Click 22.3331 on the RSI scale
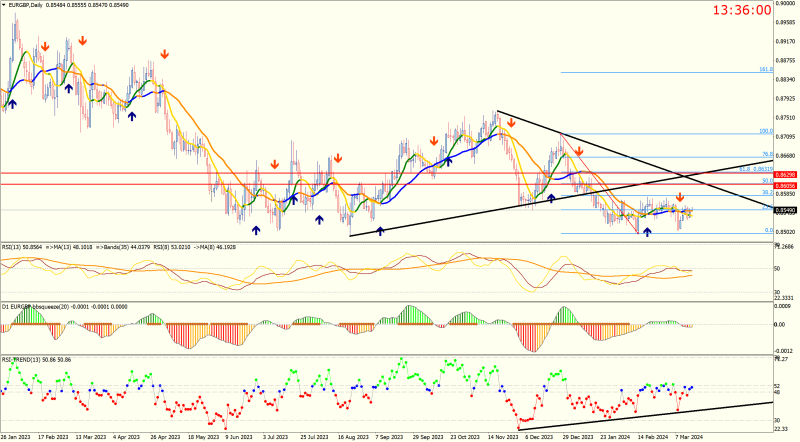This screenshot has width=800, height=442. pyautogui.click(x=783, y=298)
